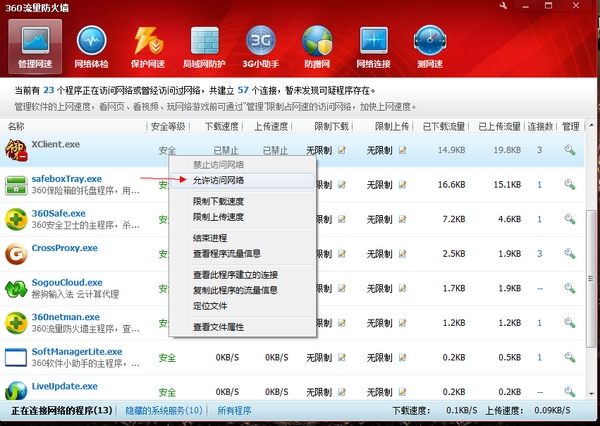Edit upload limit icon for LiveUpdate.exe
This screenshot has height=426, width=600.
(x=402, y=392)
